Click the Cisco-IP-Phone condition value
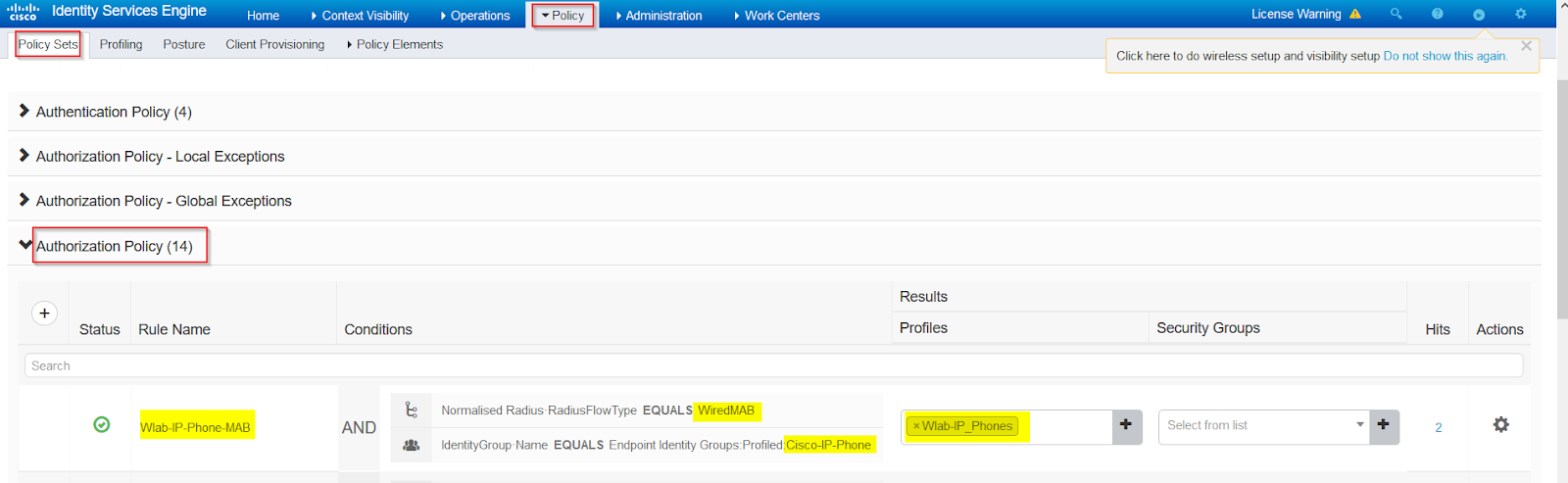This screenshot has width=1568, height=483. click(829, 445)
